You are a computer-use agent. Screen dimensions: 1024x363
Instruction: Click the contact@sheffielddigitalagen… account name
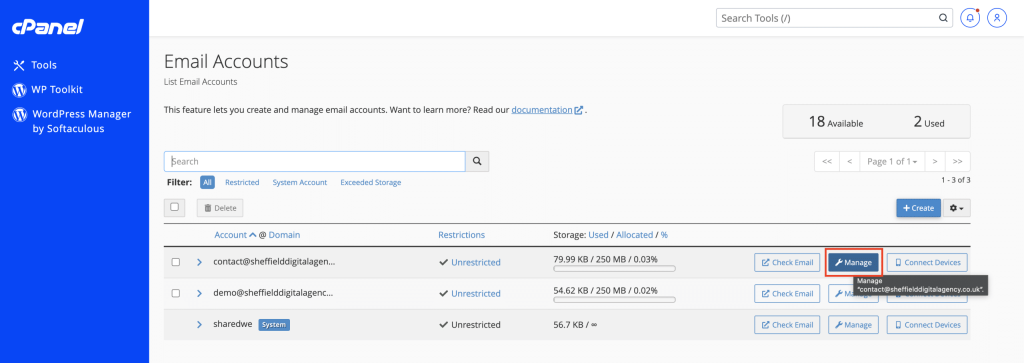pos(274,262)
